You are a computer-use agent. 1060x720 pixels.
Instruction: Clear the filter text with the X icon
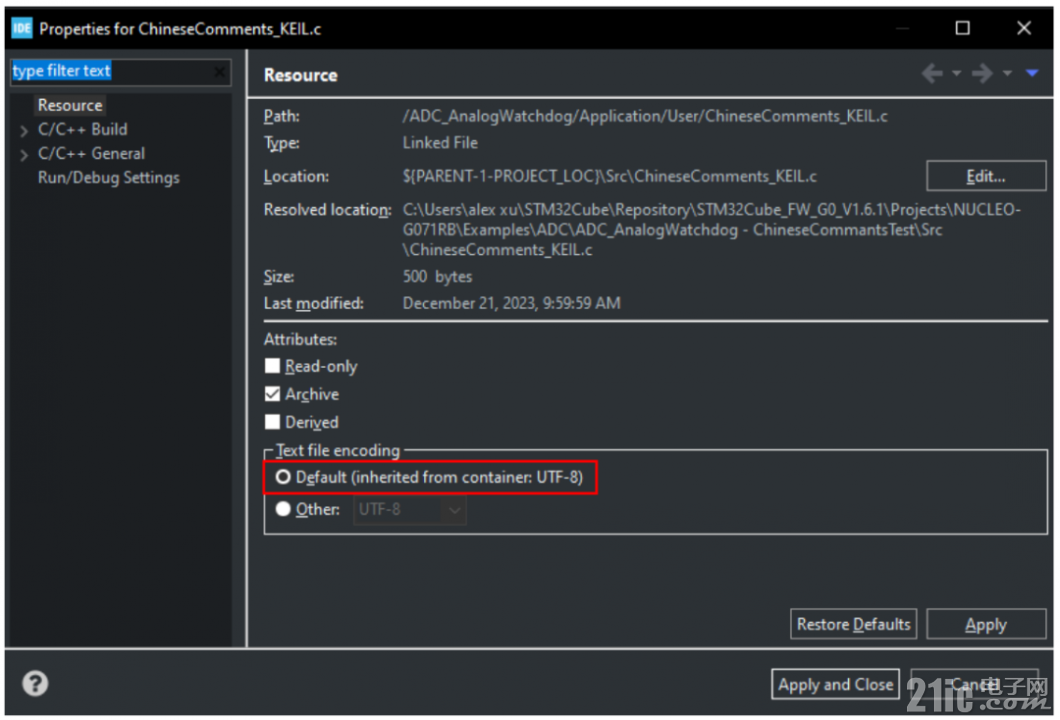pyautogui.click(x=220, y=72)
